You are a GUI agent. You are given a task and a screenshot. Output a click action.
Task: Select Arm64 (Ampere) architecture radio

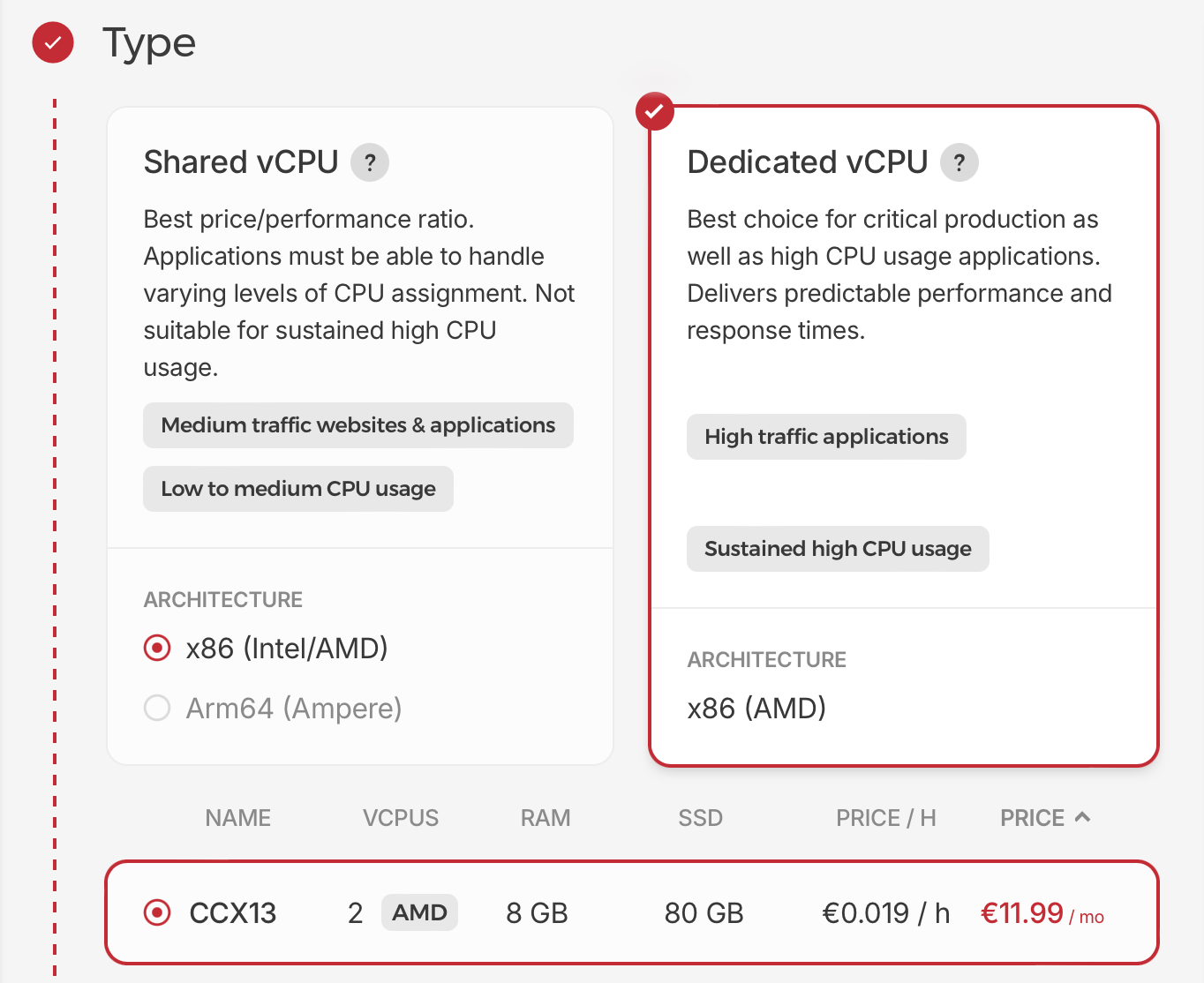157,708
